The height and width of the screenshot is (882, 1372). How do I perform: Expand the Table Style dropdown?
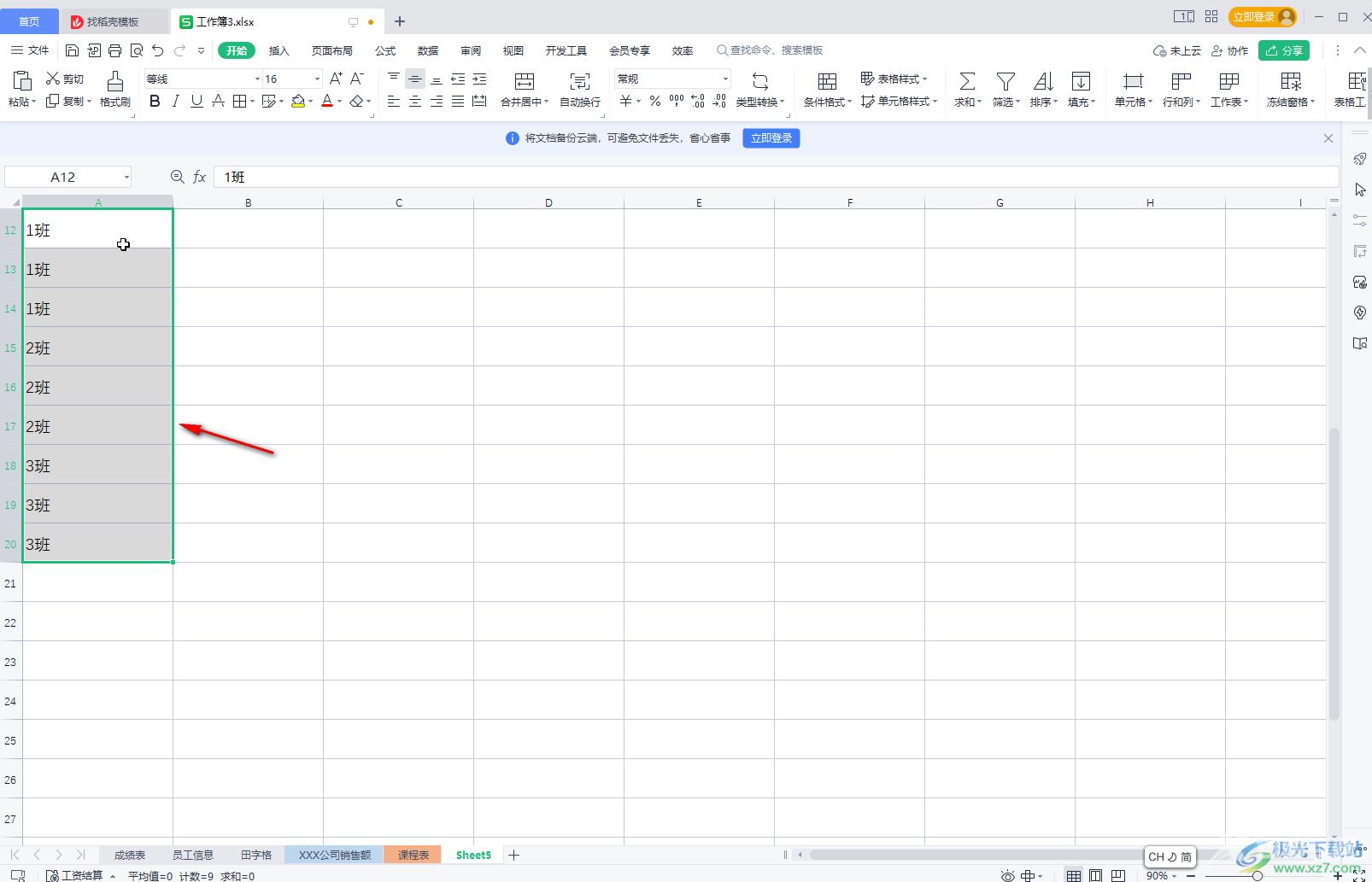pyautogui.click(x=925, y=79)
